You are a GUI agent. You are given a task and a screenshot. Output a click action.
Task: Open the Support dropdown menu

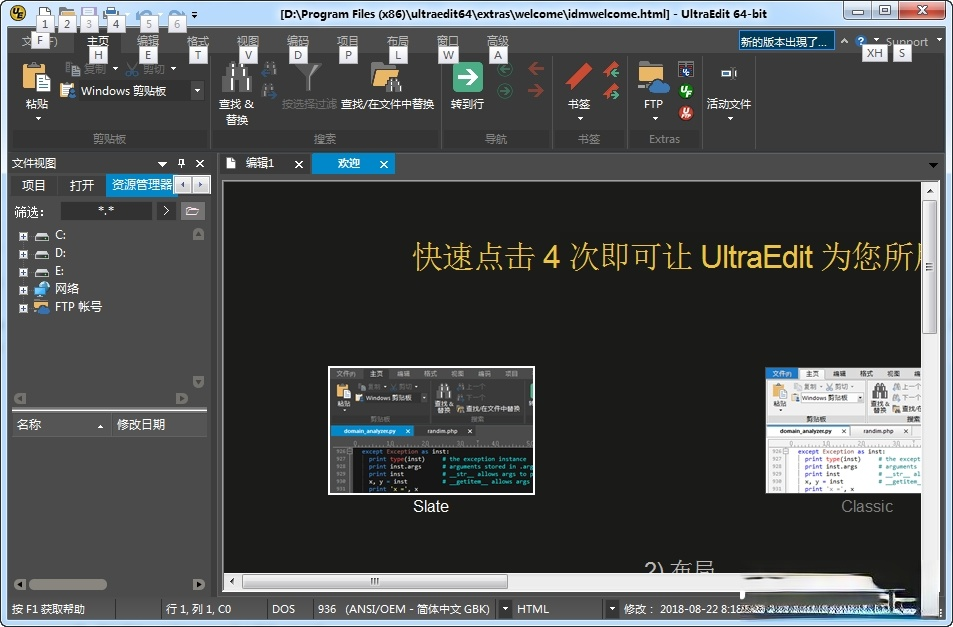pyautogui.click(x=939, y=40)
